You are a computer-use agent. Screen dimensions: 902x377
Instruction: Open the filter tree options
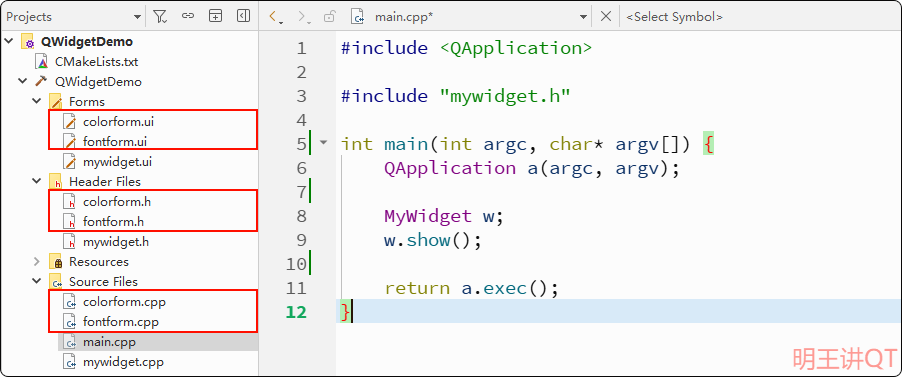tap(160, 17)
